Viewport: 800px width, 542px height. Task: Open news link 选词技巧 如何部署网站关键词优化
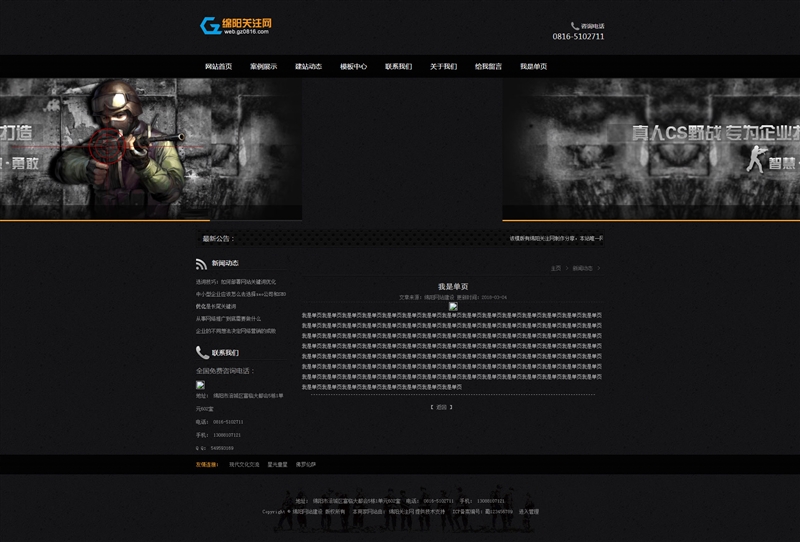click(x=236, y=282)
